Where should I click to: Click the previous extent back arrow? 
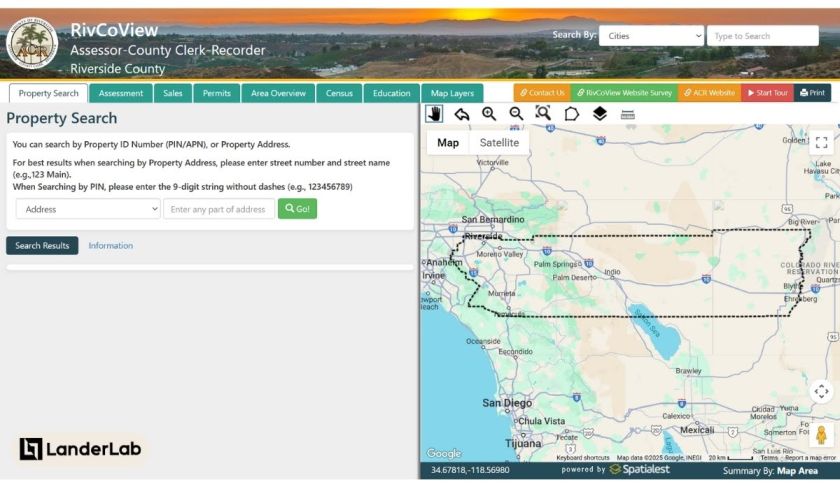point(462,114)
